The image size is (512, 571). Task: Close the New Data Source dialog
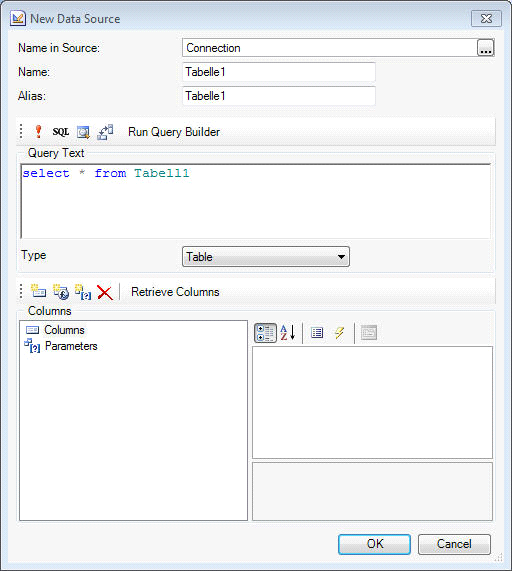[486, 19]
